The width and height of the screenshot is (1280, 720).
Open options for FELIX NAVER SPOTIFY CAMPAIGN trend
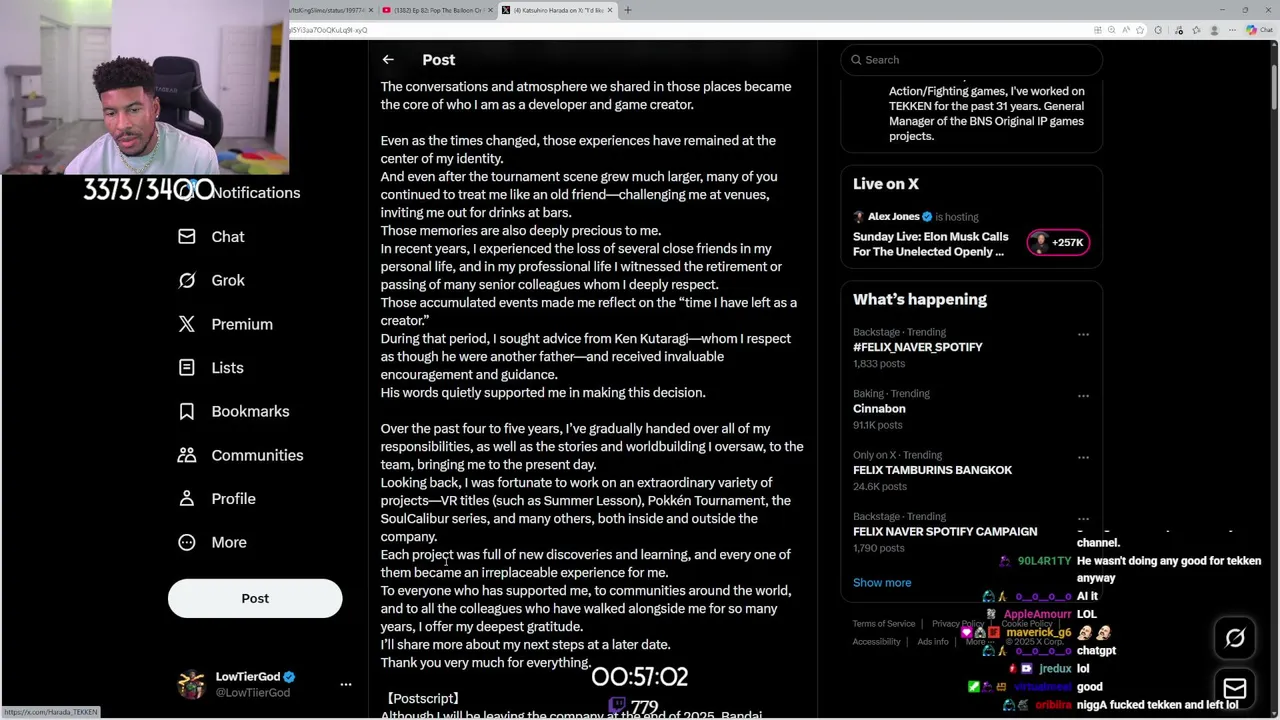coord(1083,519)
